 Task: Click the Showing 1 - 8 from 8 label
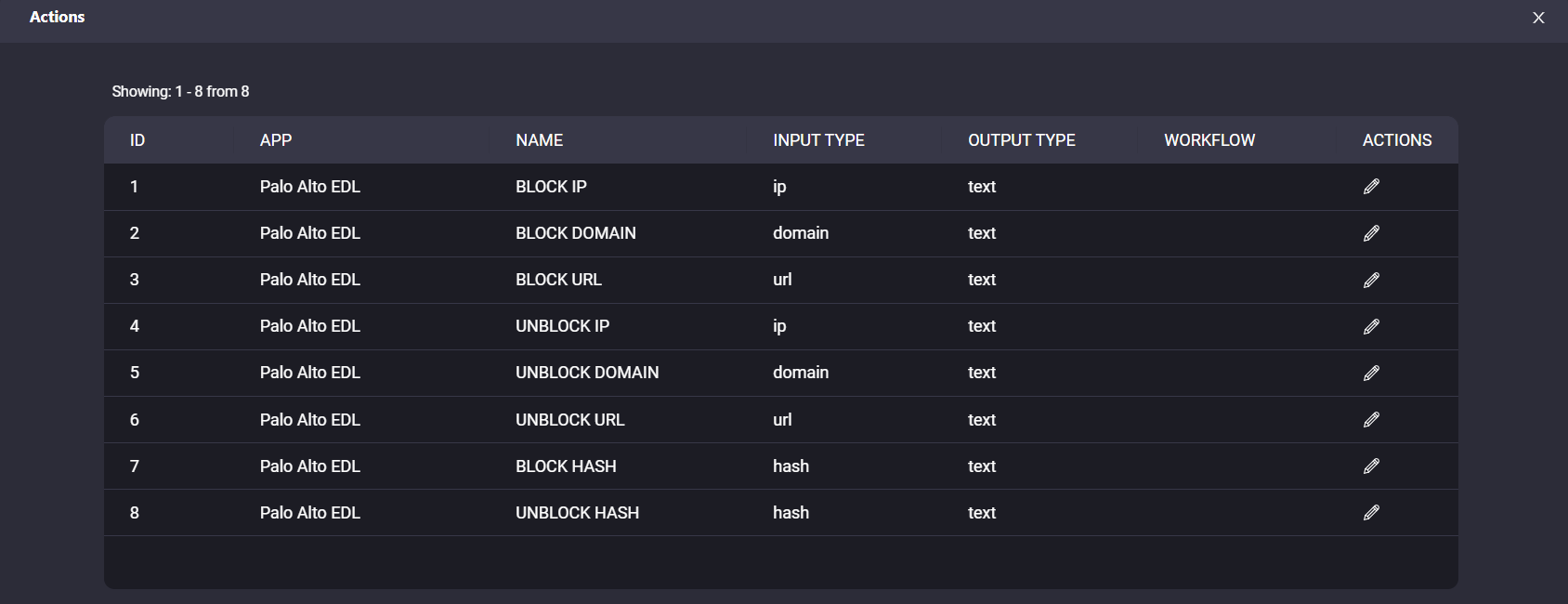(180, 91)
